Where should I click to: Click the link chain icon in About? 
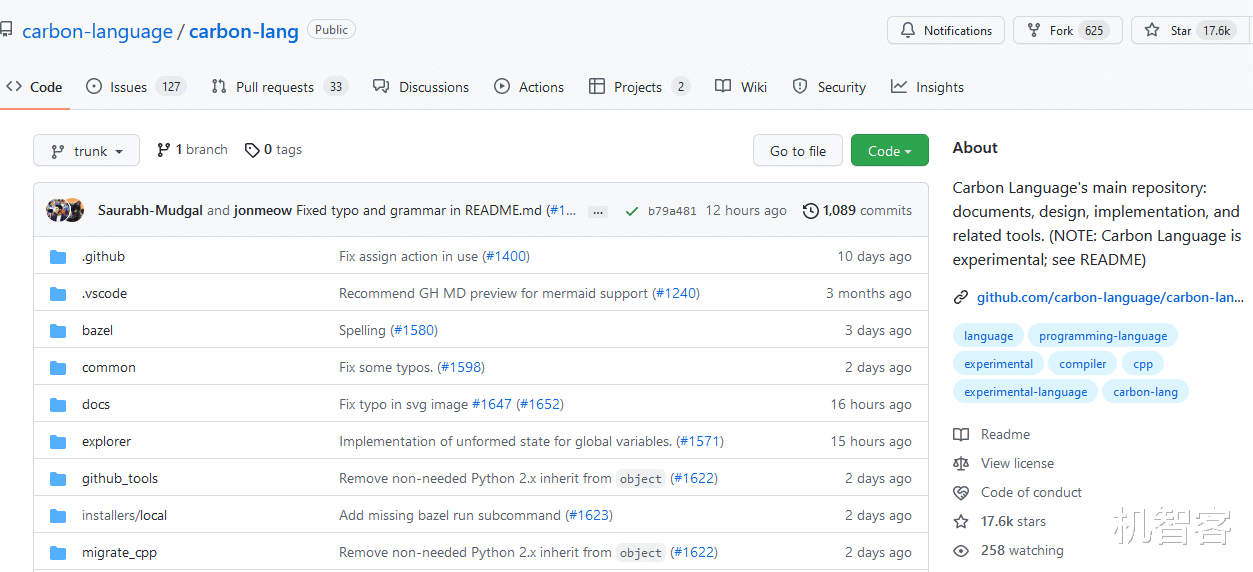[961, 298]
